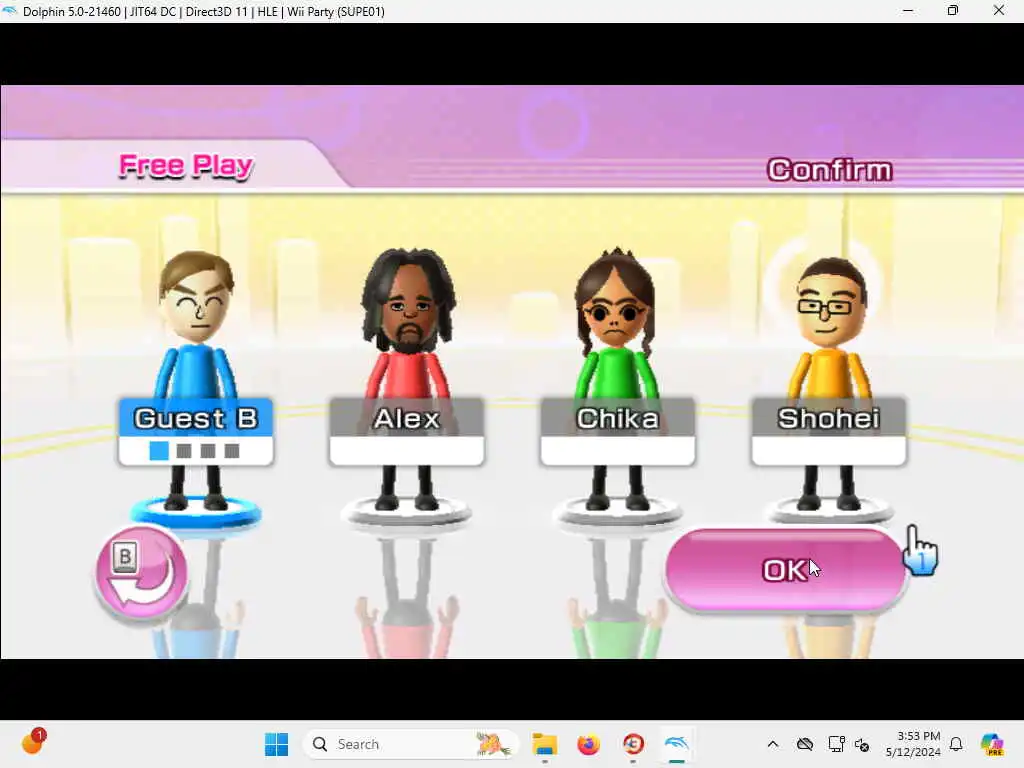1024x768 pixels.
Task: Go back using the B return button
Action: point(142,573)
